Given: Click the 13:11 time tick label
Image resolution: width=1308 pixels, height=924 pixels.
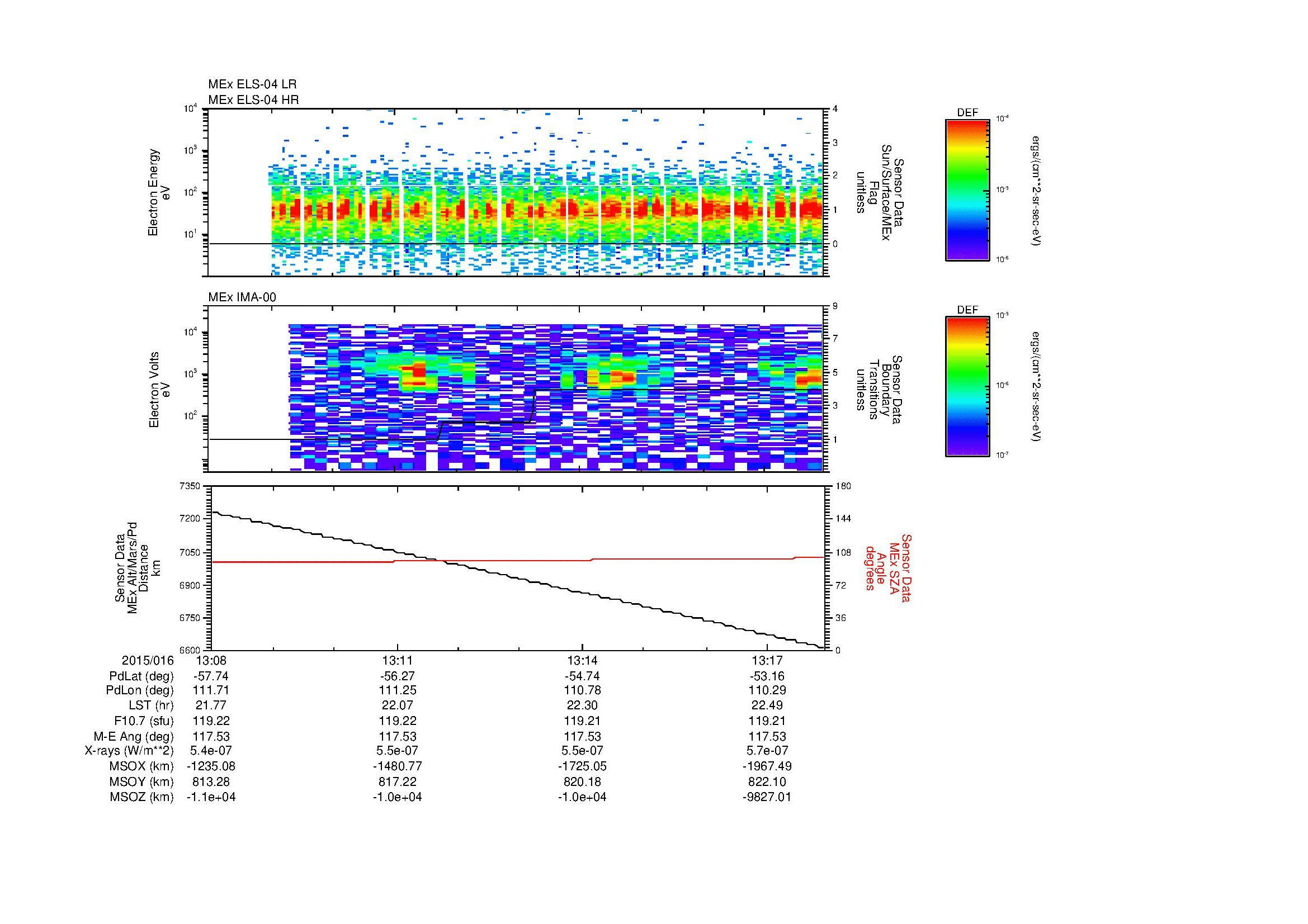Looking at the screenshot, I should coord(397,661).
